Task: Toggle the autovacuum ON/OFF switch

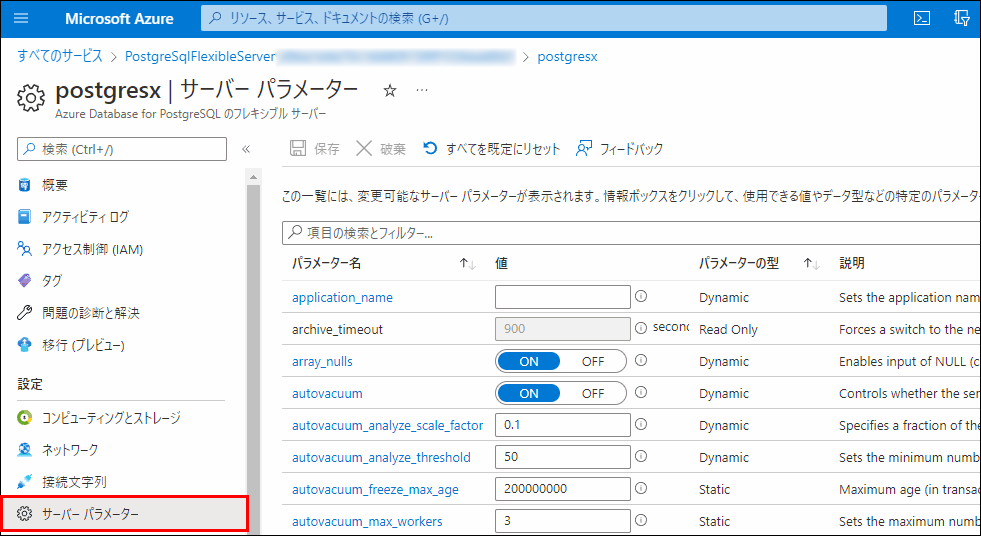Action: 561,393
